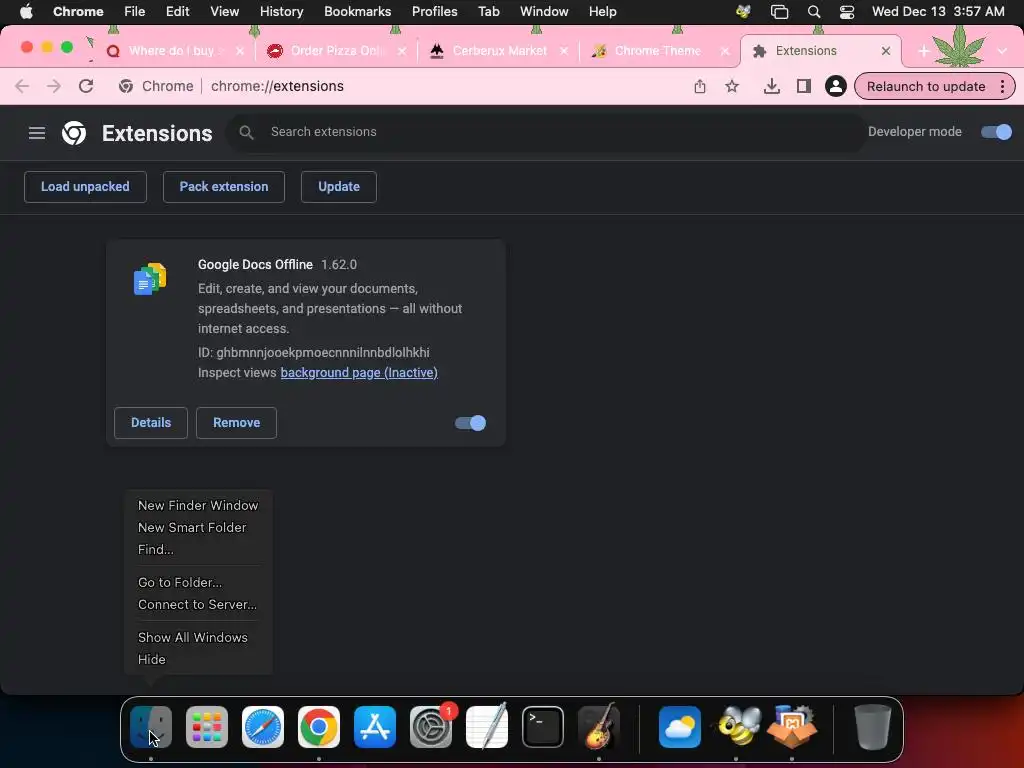Click Pack extension button

pyautogui.click(x=224, y=187)
